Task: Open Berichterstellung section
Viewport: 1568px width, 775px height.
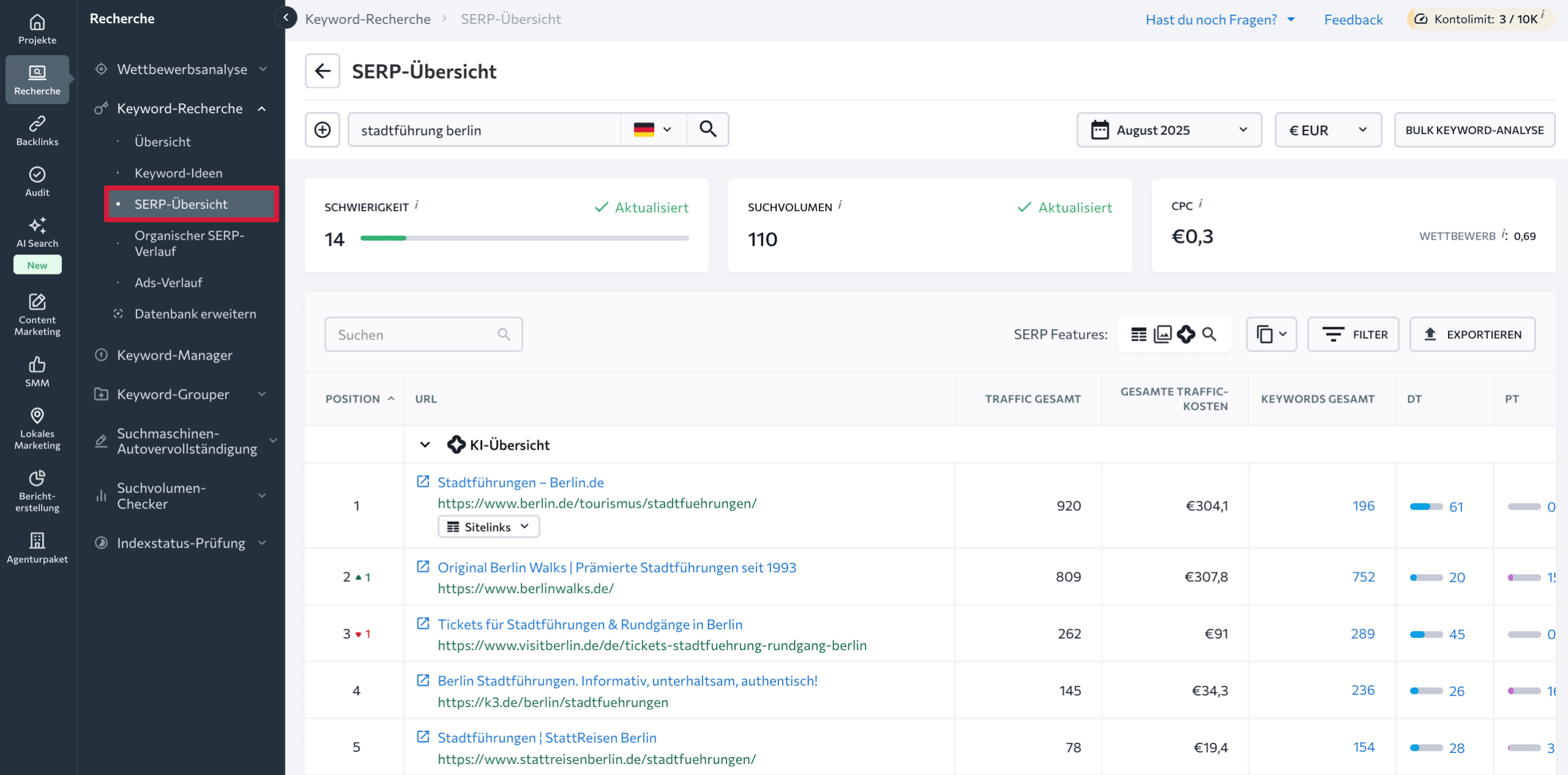Action: point(37,491)
